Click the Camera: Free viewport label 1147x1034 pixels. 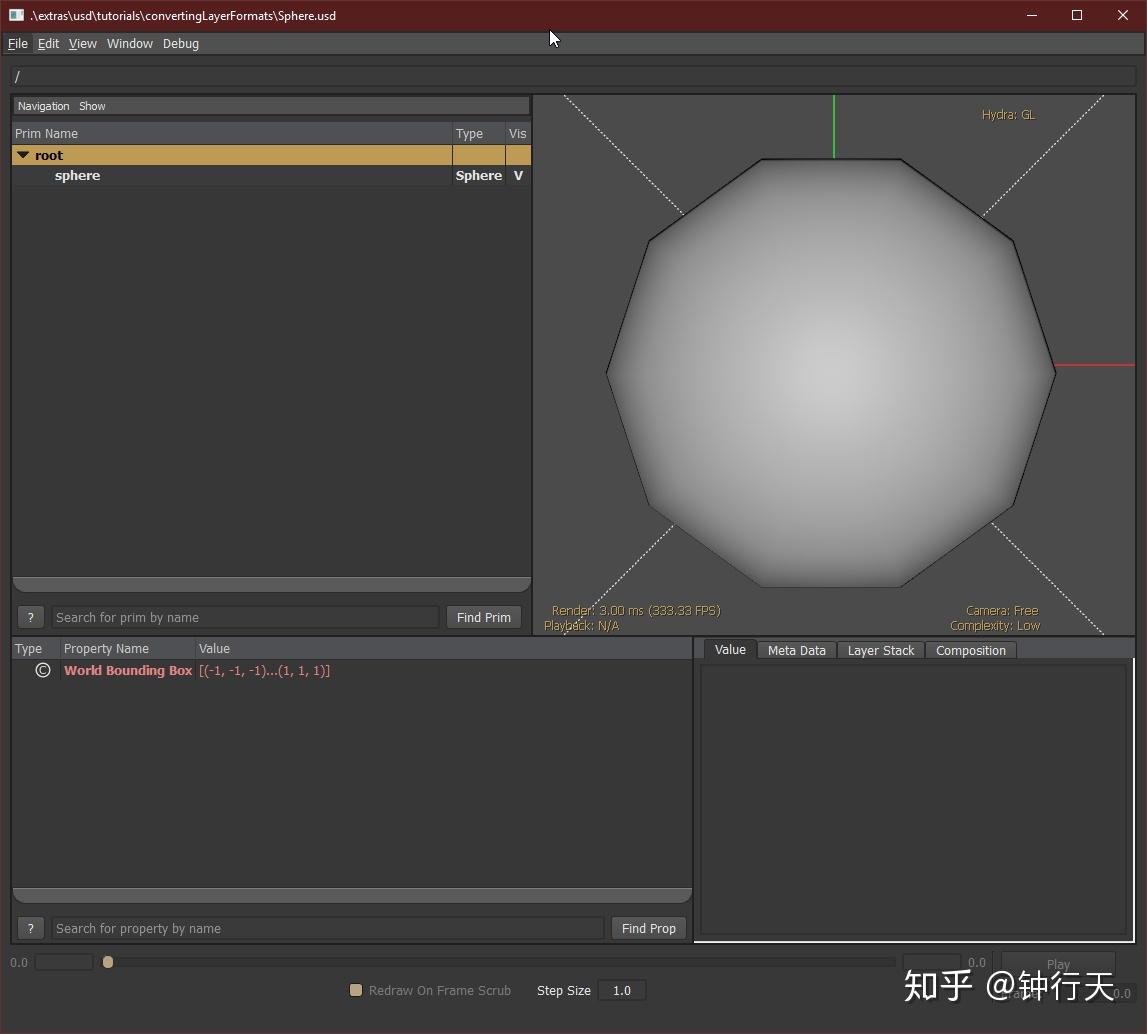click(x=1001, y=611)
